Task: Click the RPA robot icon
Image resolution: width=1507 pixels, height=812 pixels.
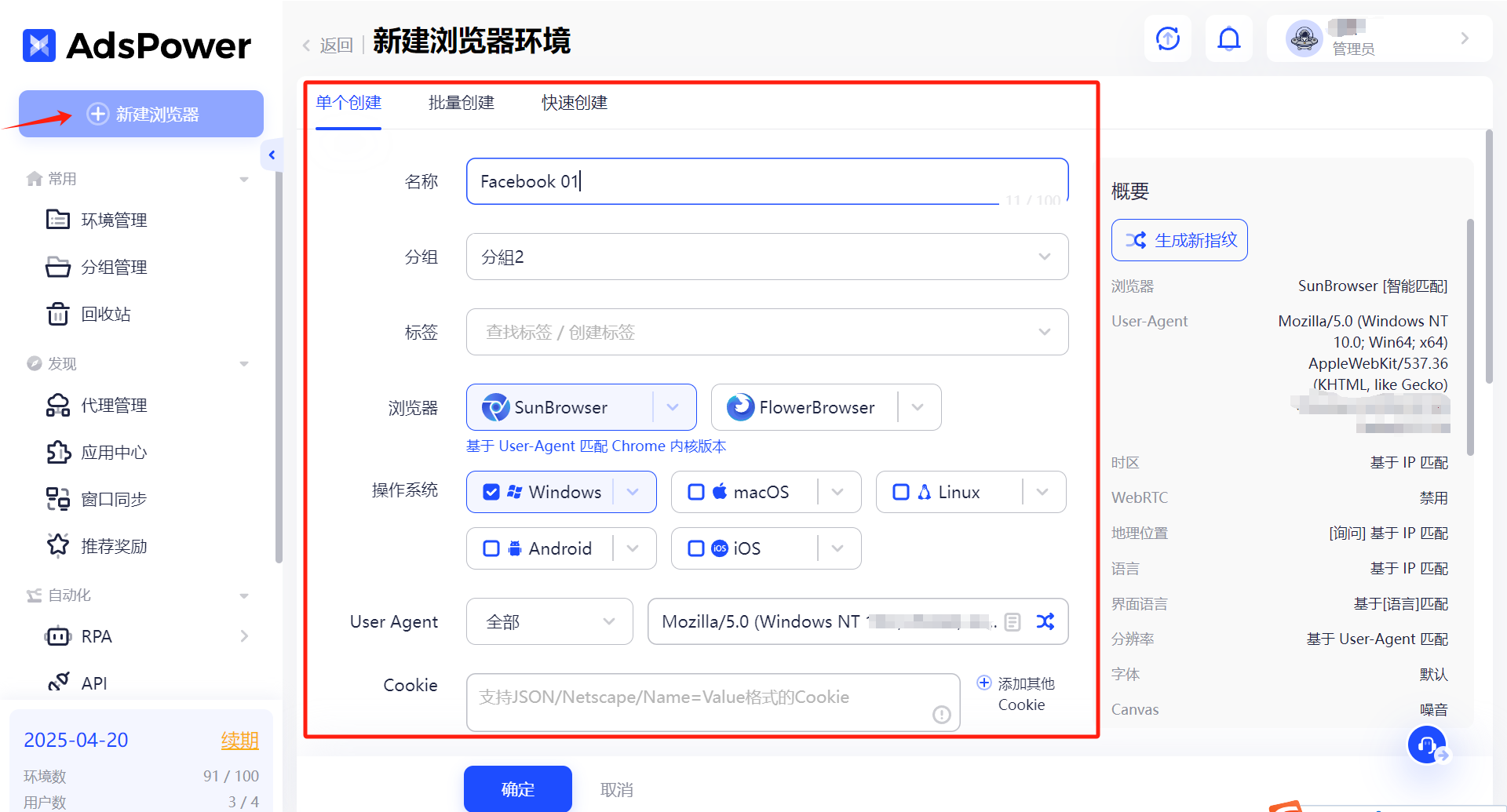Action: [x=58, y=636]
